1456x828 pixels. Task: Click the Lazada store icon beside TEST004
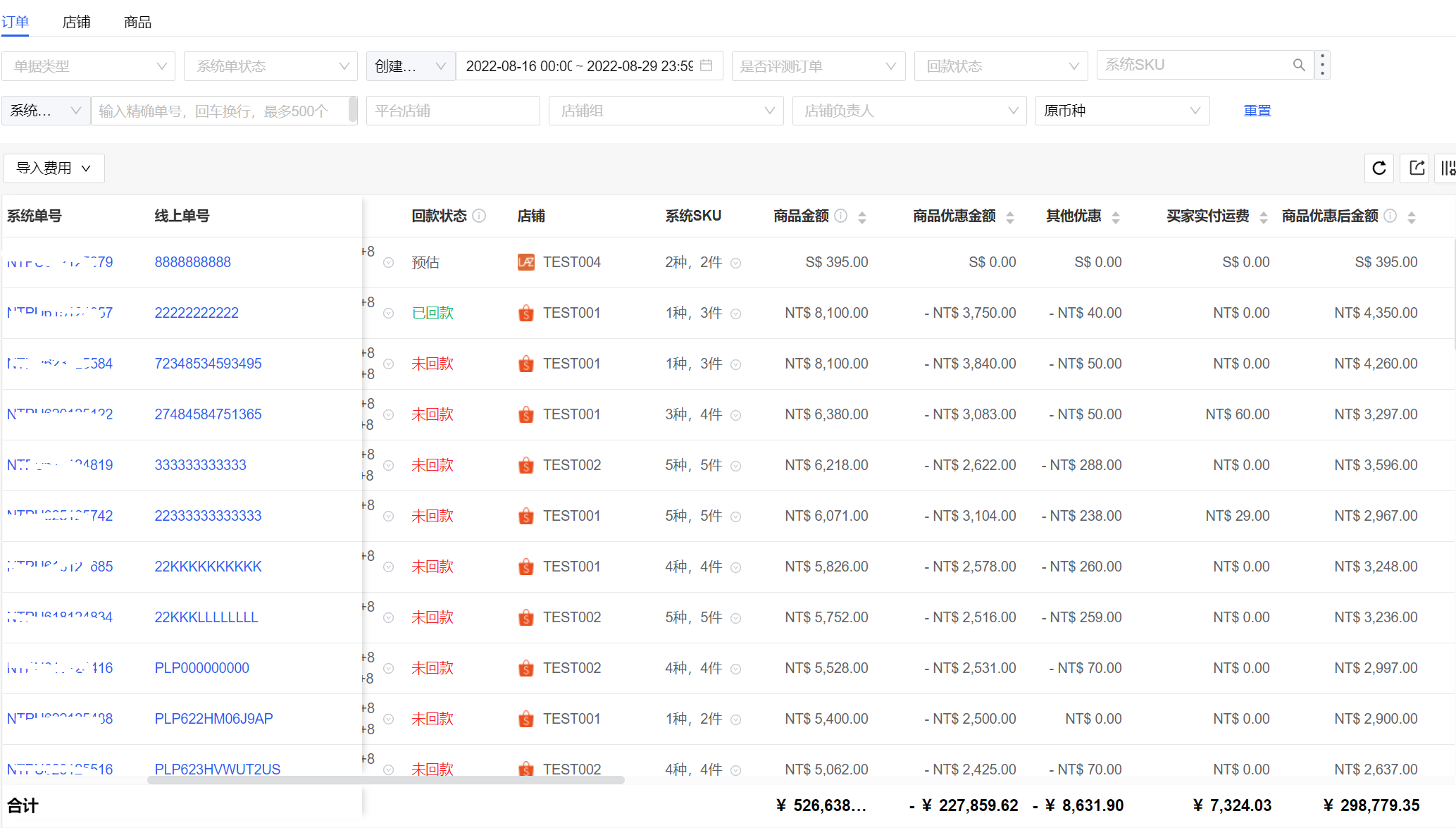click(526, 262)
